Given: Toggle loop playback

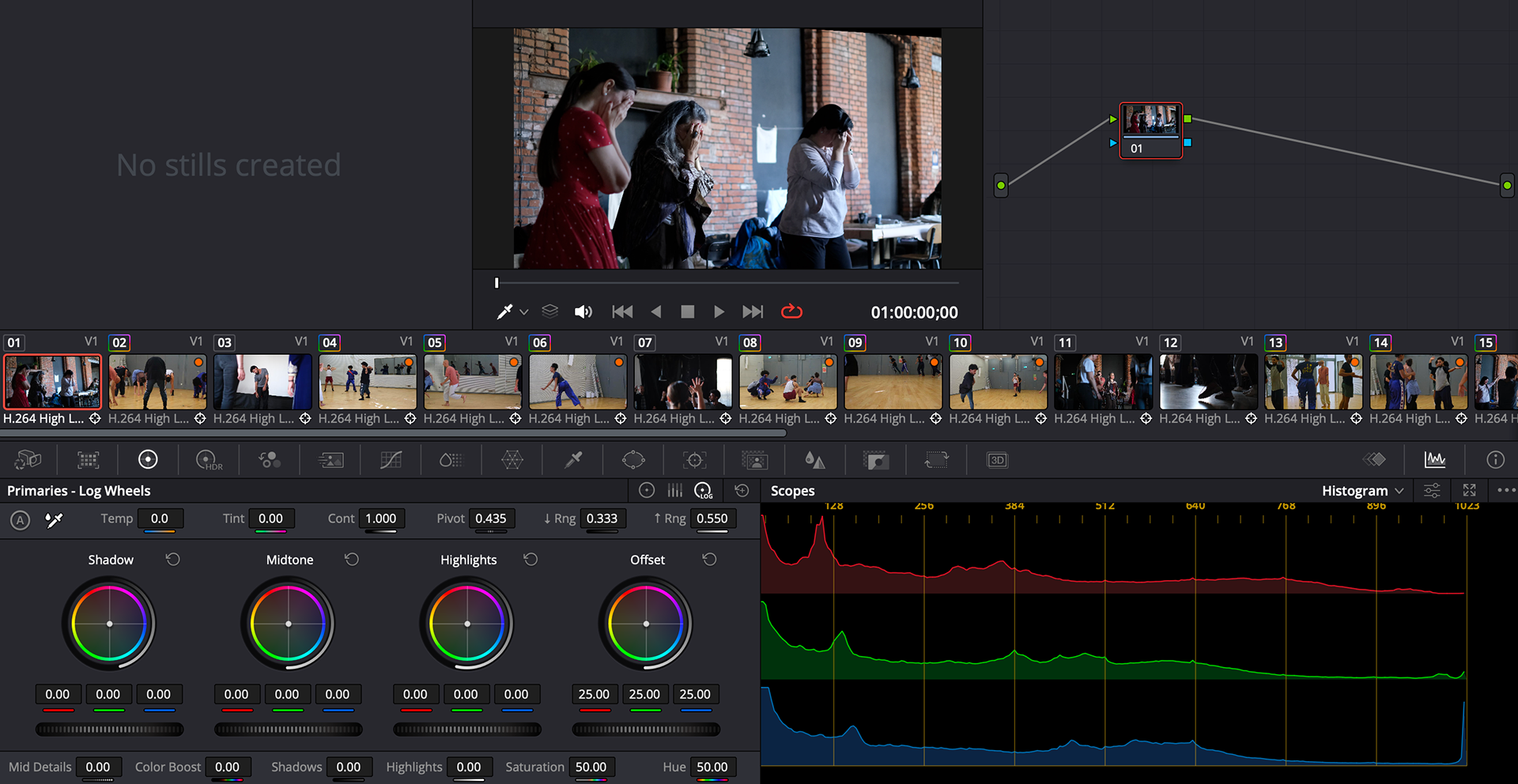Looking at the screenshot, I should (x=791, y=312).
